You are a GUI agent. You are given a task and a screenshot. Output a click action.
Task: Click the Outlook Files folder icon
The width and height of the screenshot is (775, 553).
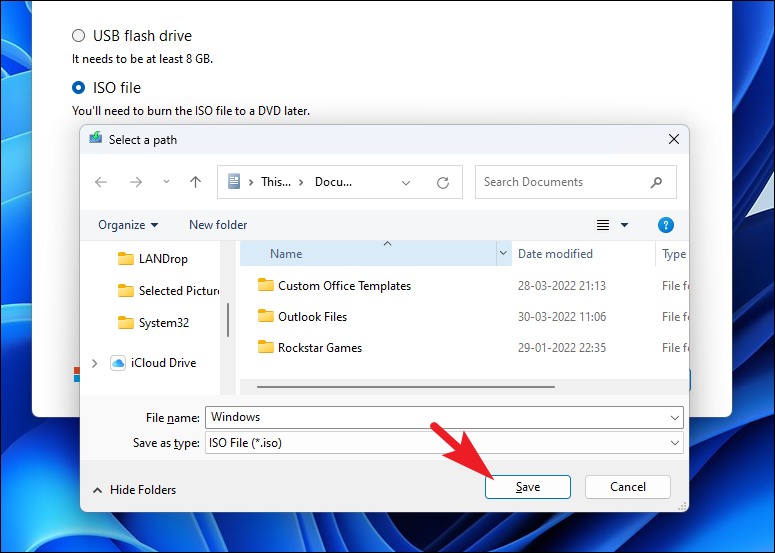[266, 316]
